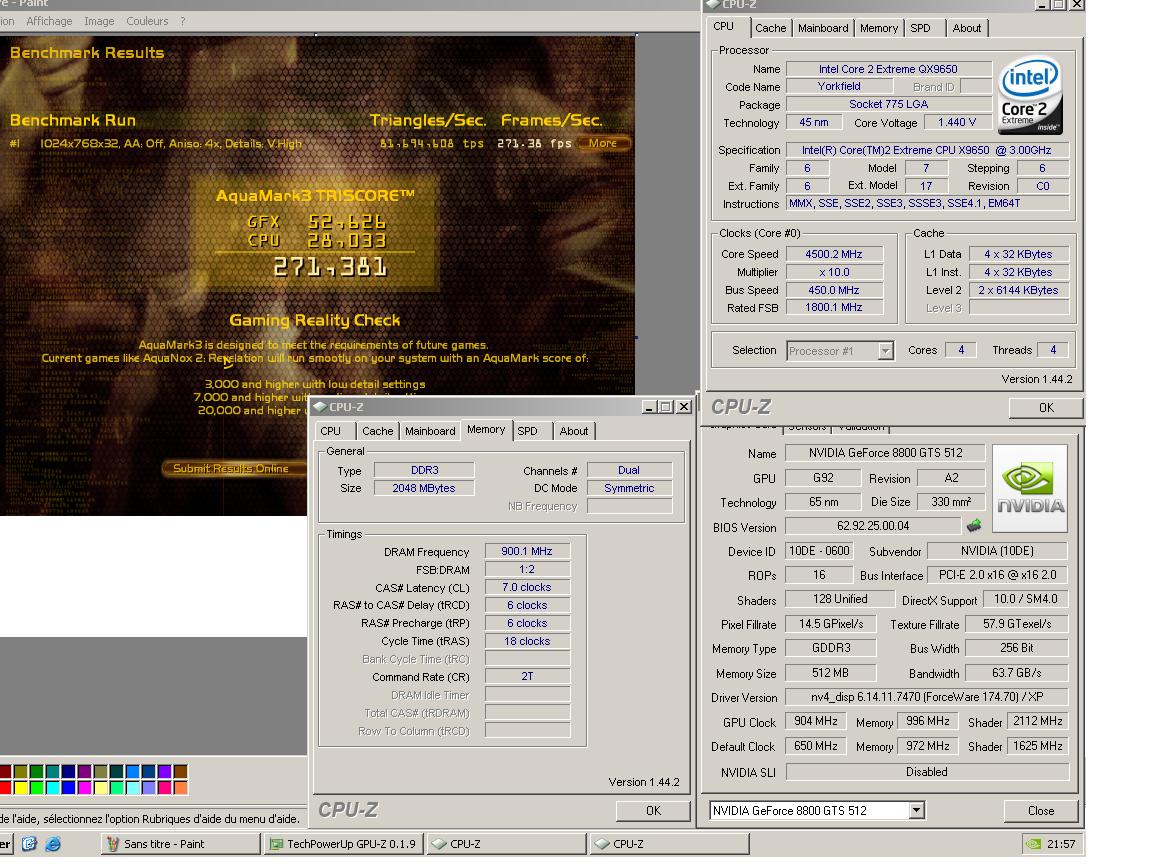Select Cache tab in CPU-Z memory window
Image resolution: width=1152 pixels, height=864 pixels.
point(378,431)
